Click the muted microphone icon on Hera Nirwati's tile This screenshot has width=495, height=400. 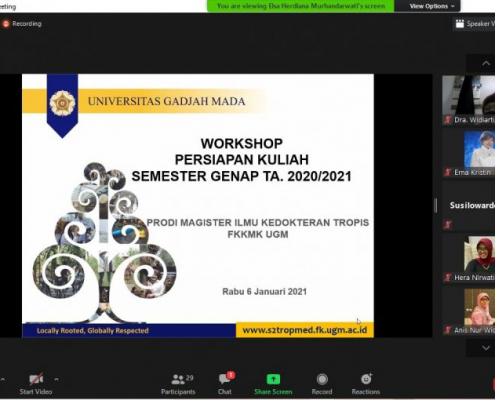(x=447, y=277)
